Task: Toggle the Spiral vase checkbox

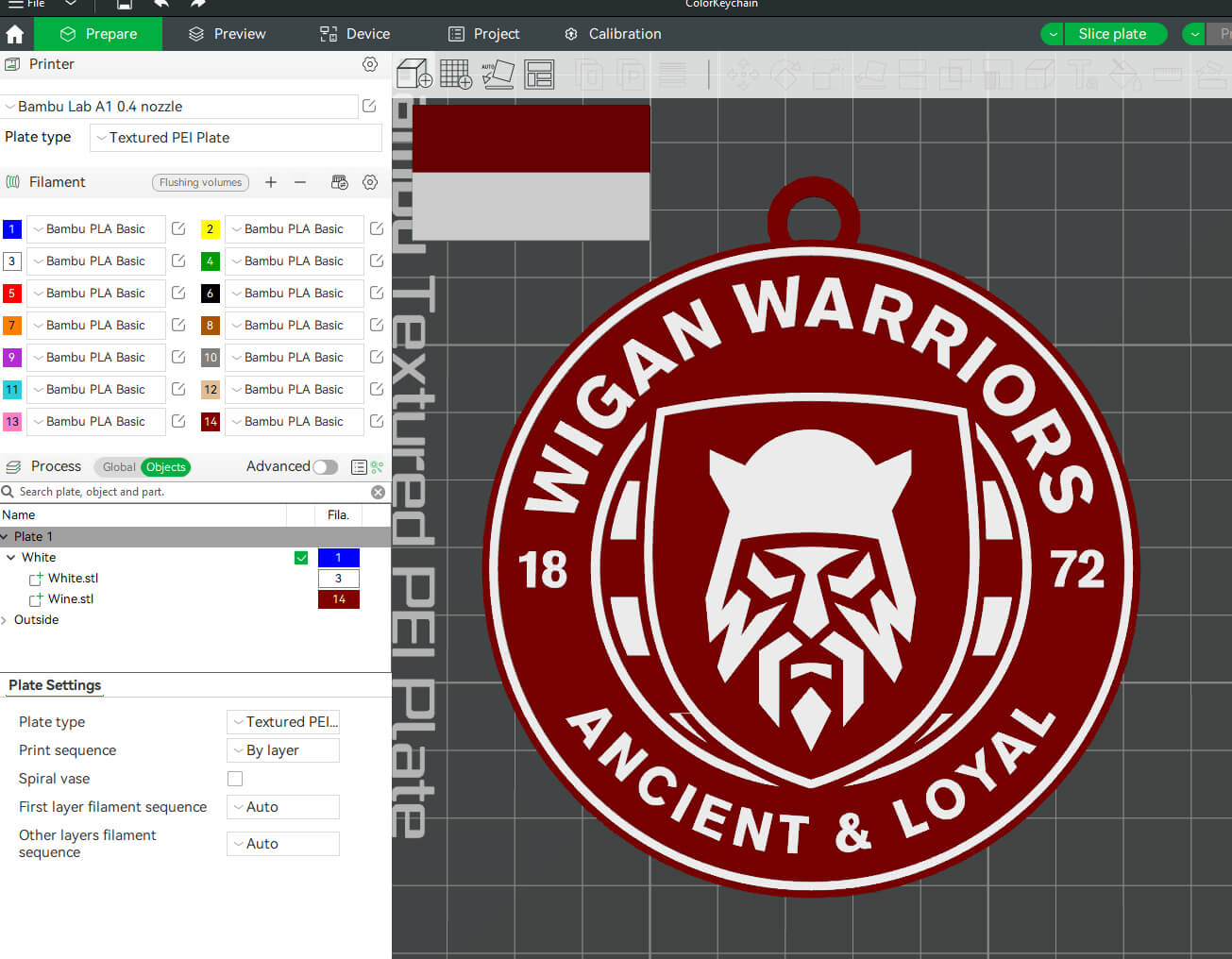Action: pos(235,779)
